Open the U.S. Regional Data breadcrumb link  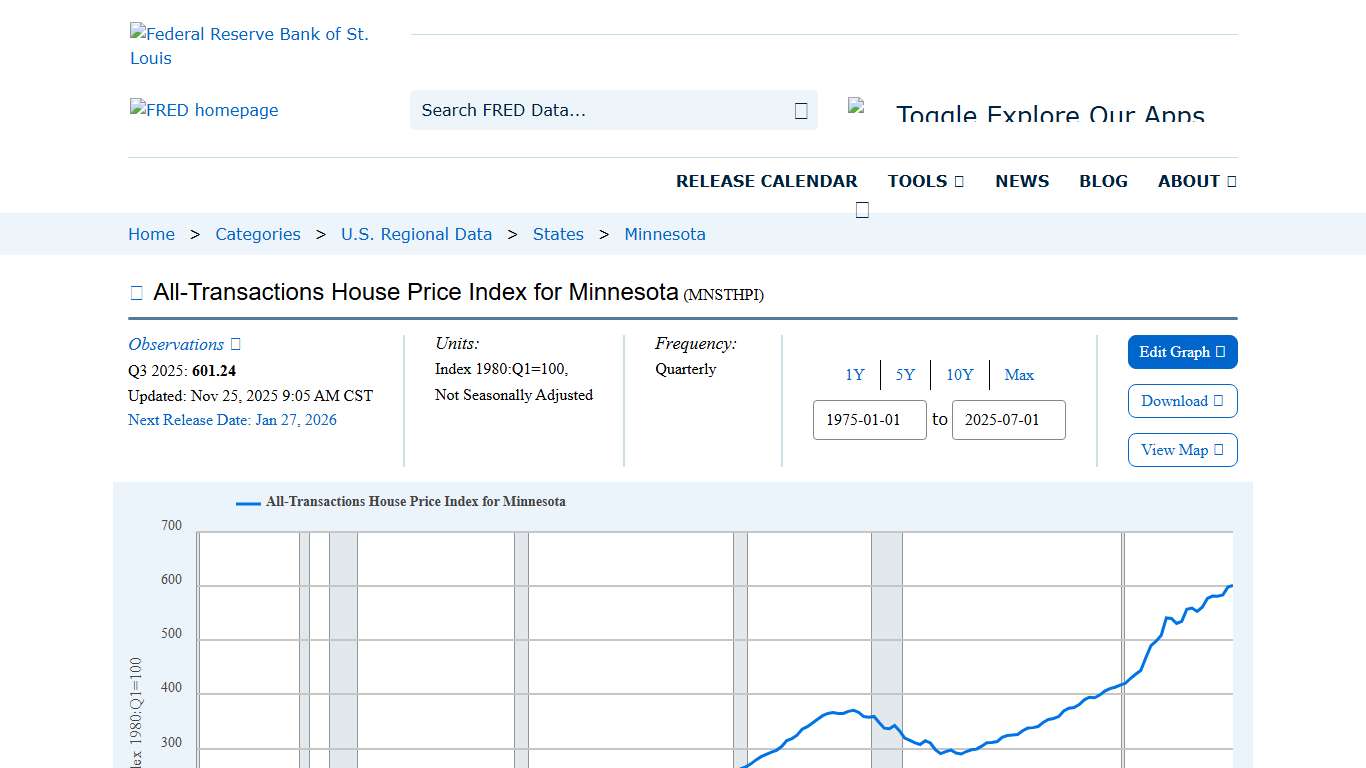coord(416,233)
